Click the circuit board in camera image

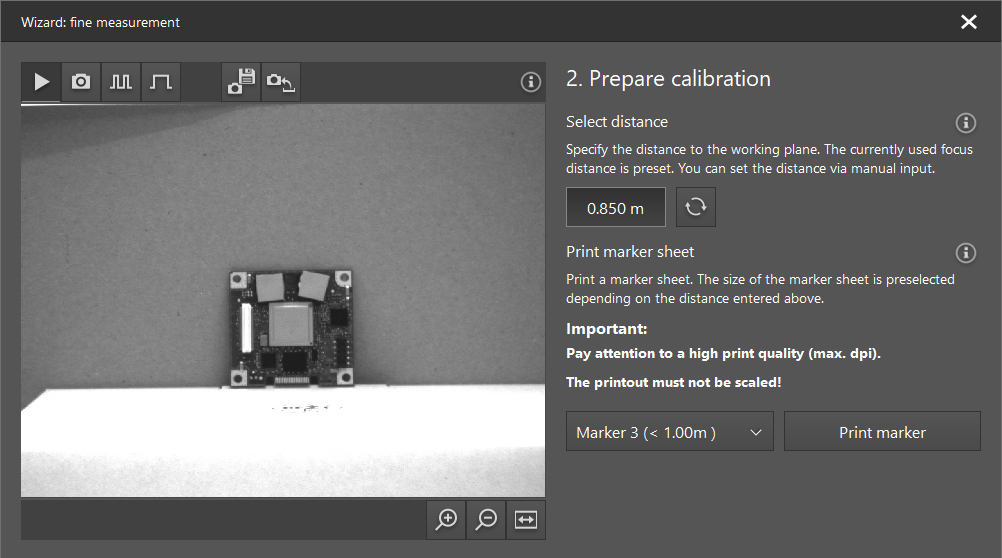pyautogui.click(x=288, y=327)
